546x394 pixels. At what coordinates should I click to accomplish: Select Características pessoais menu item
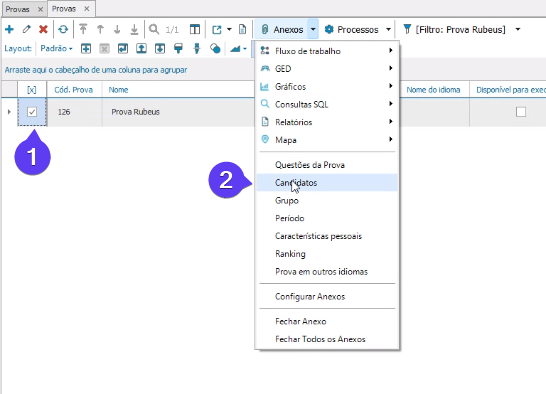(327, 236)
